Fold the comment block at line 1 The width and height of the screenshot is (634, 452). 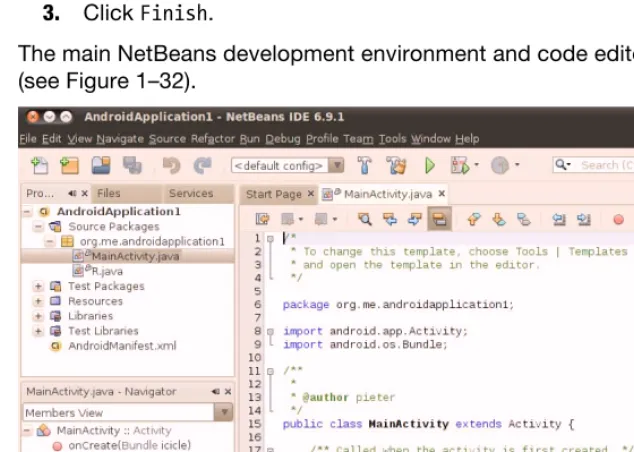(271, 239)
